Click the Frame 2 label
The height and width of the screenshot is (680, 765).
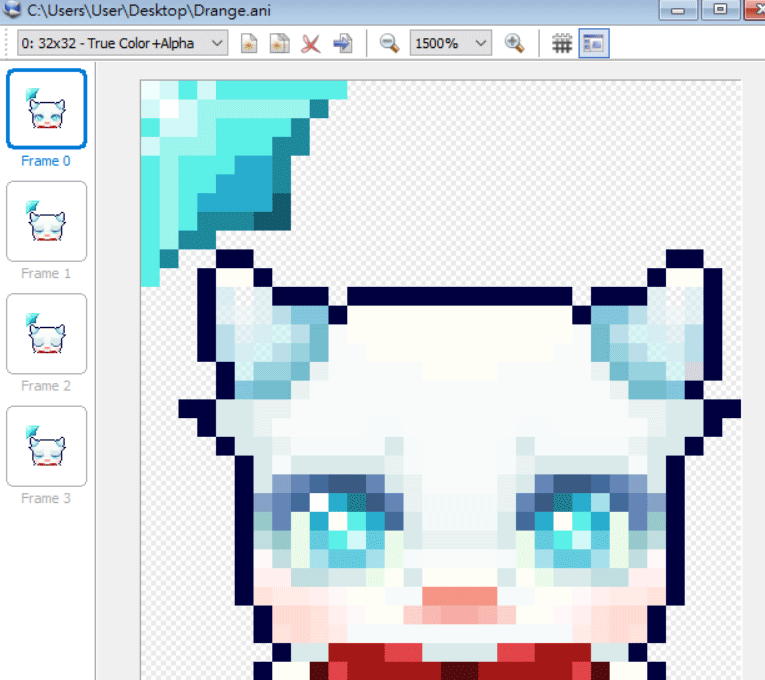[46, 386]
